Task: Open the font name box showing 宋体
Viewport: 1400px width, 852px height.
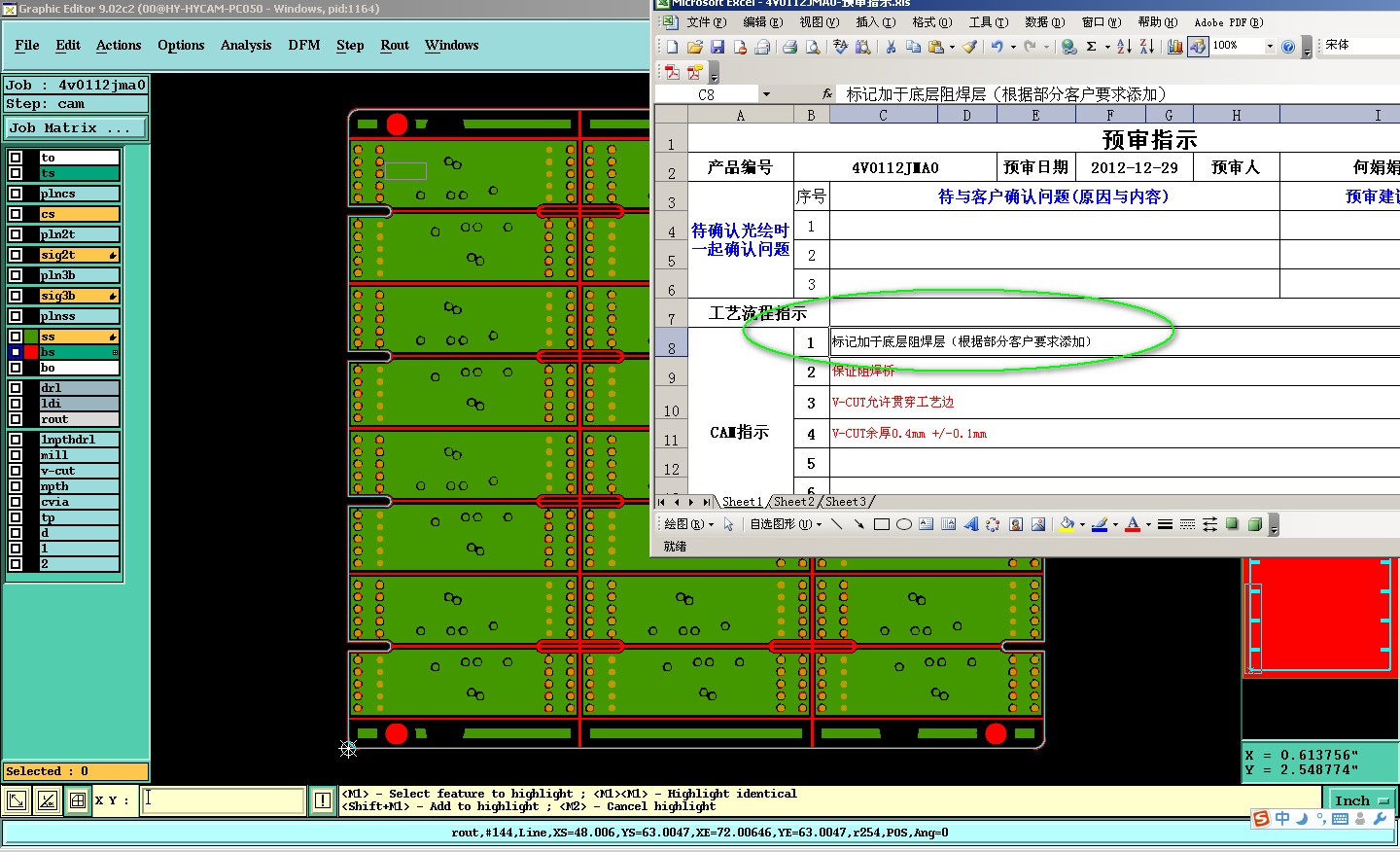Action: (1361, 45)
